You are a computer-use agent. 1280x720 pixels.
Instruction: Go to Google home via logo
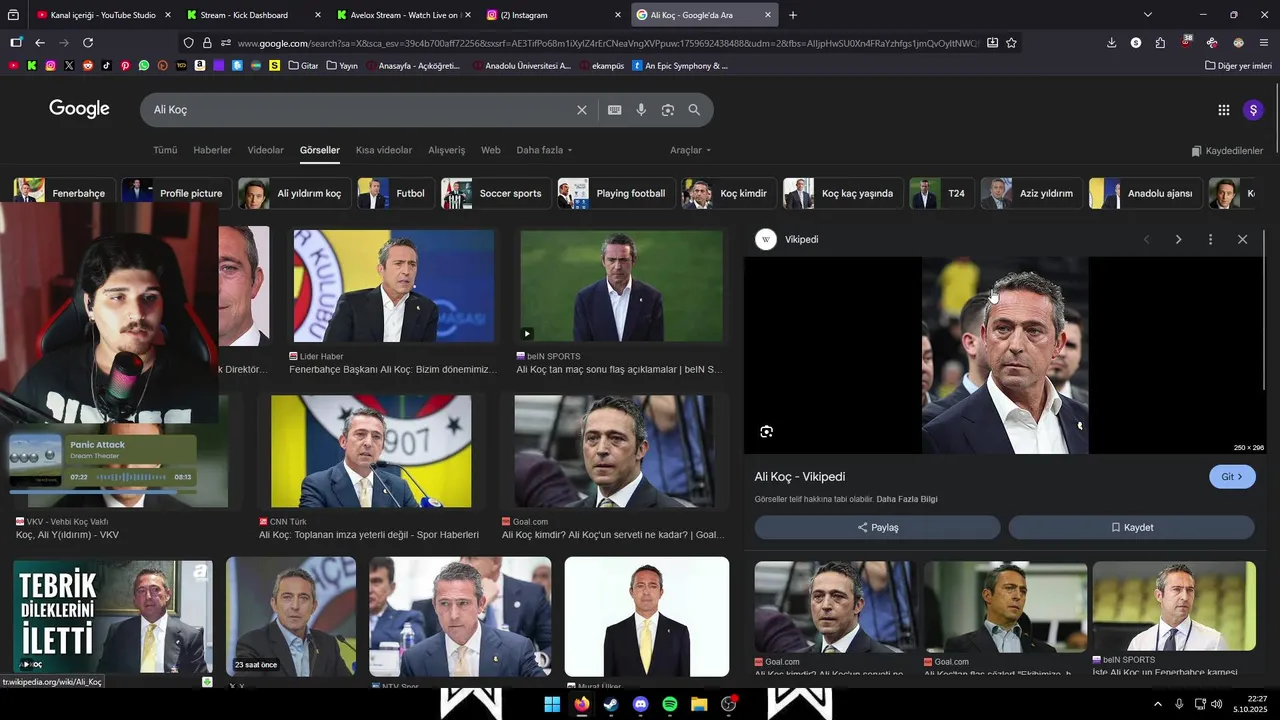click(x=79, y=109)
